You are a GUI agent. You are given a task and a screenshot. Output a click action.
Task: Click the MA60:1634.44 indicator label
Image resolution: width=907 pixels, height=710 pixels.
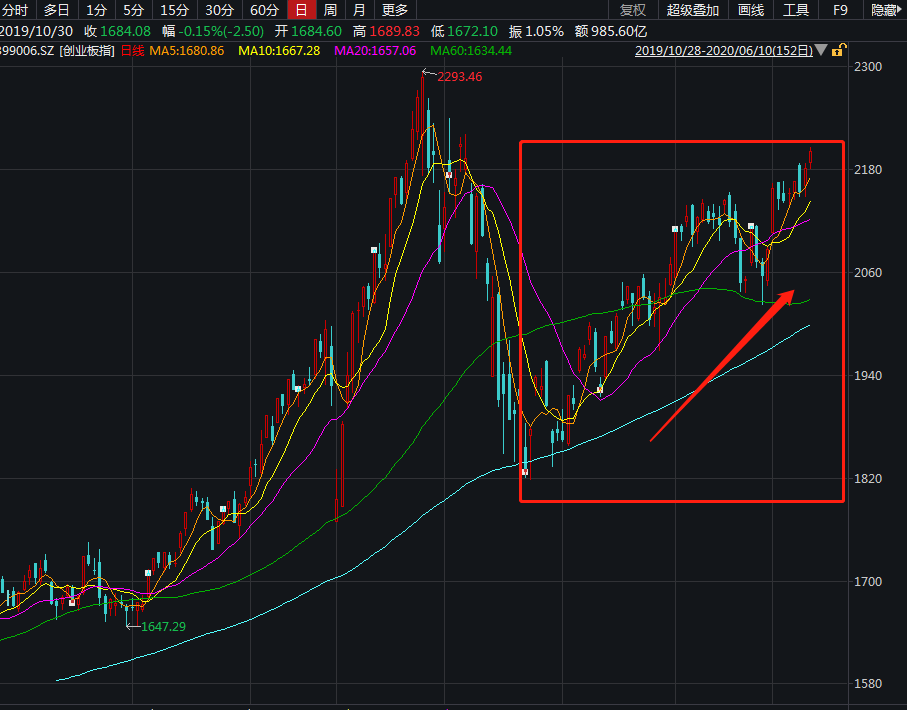[x=471, y=51]
